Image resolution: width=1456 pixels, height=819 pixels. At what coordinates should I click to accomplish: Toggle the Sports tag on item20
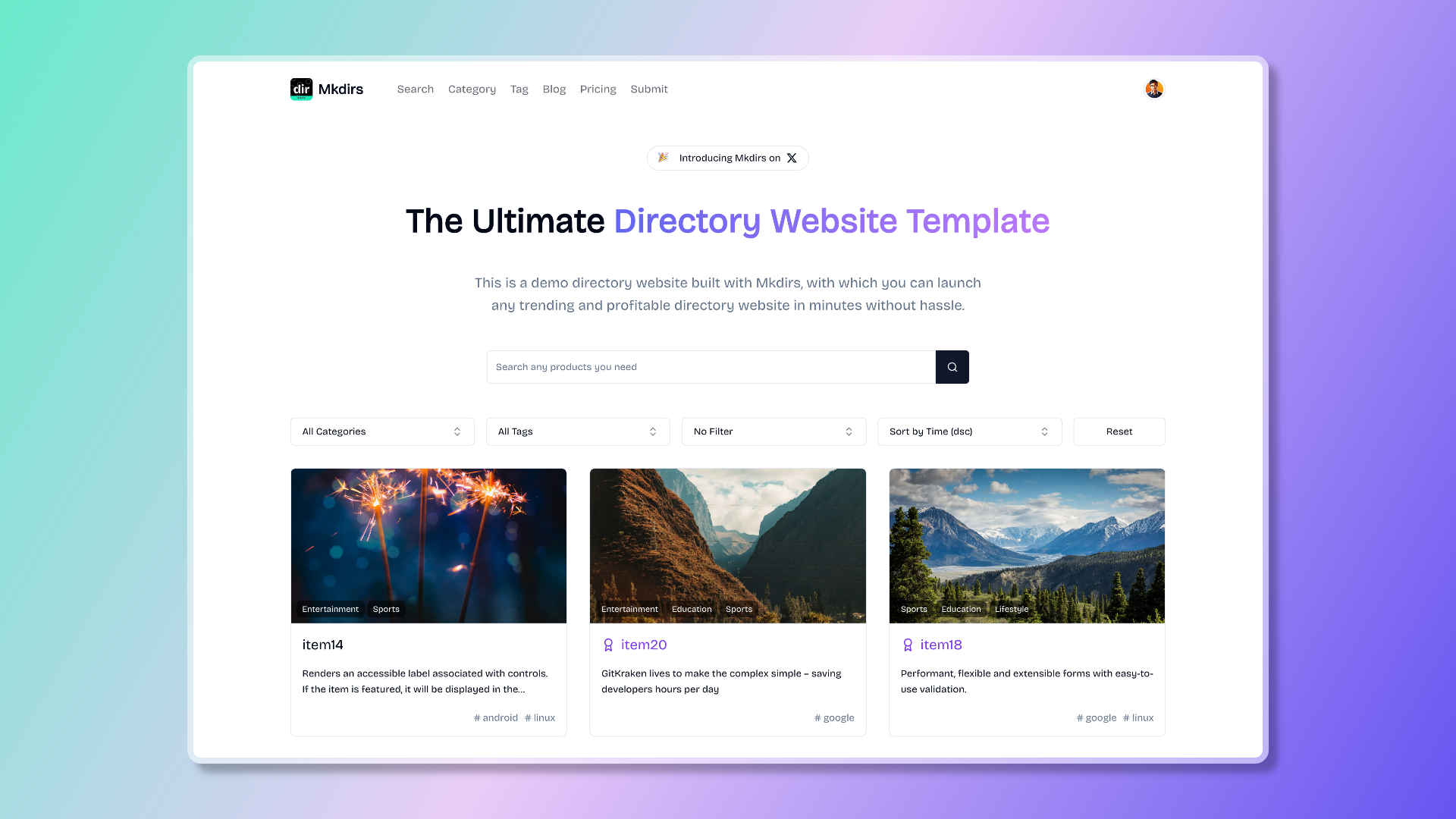click(738, 608)
